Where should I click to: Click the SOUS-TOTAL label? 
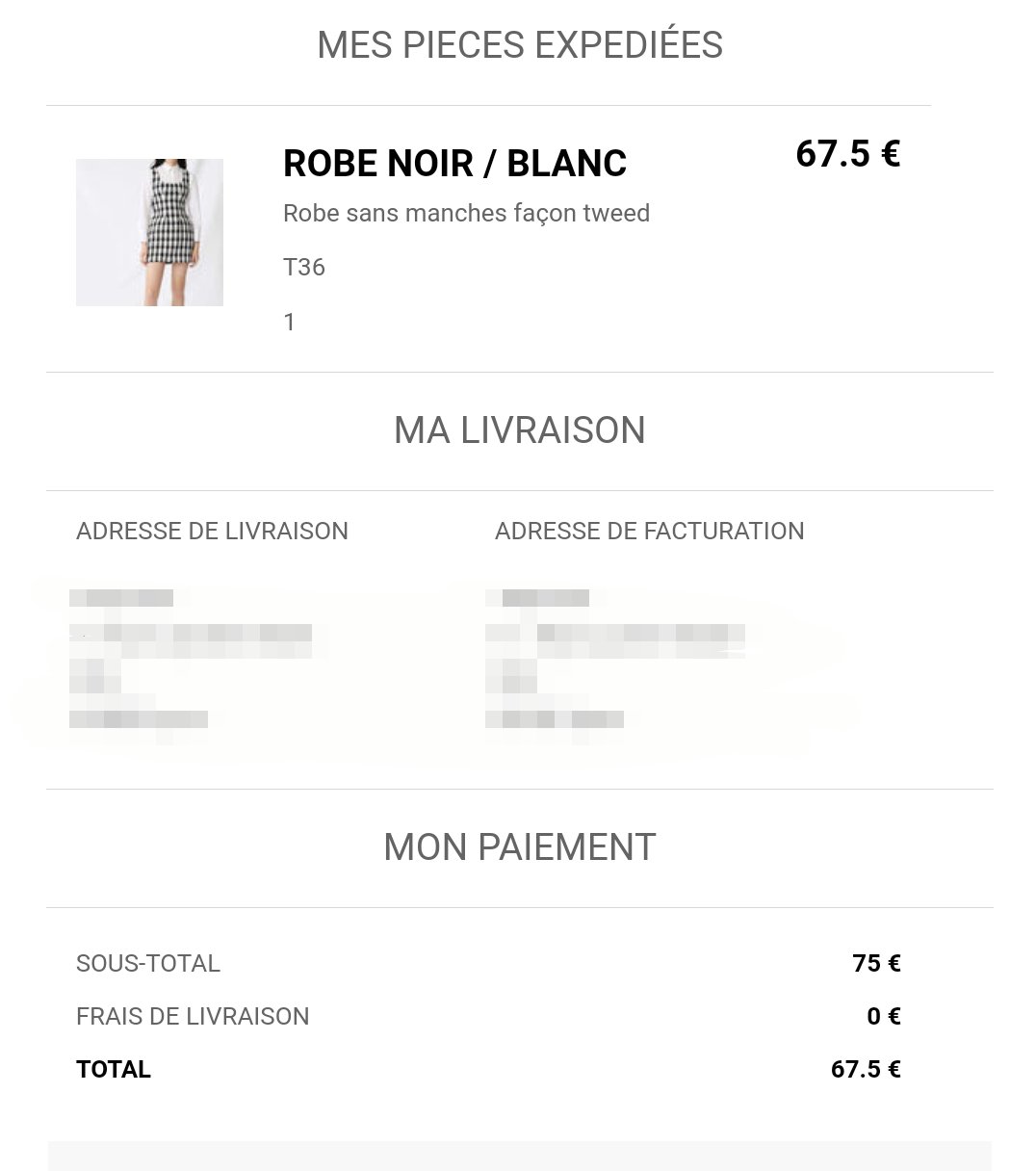148,964
